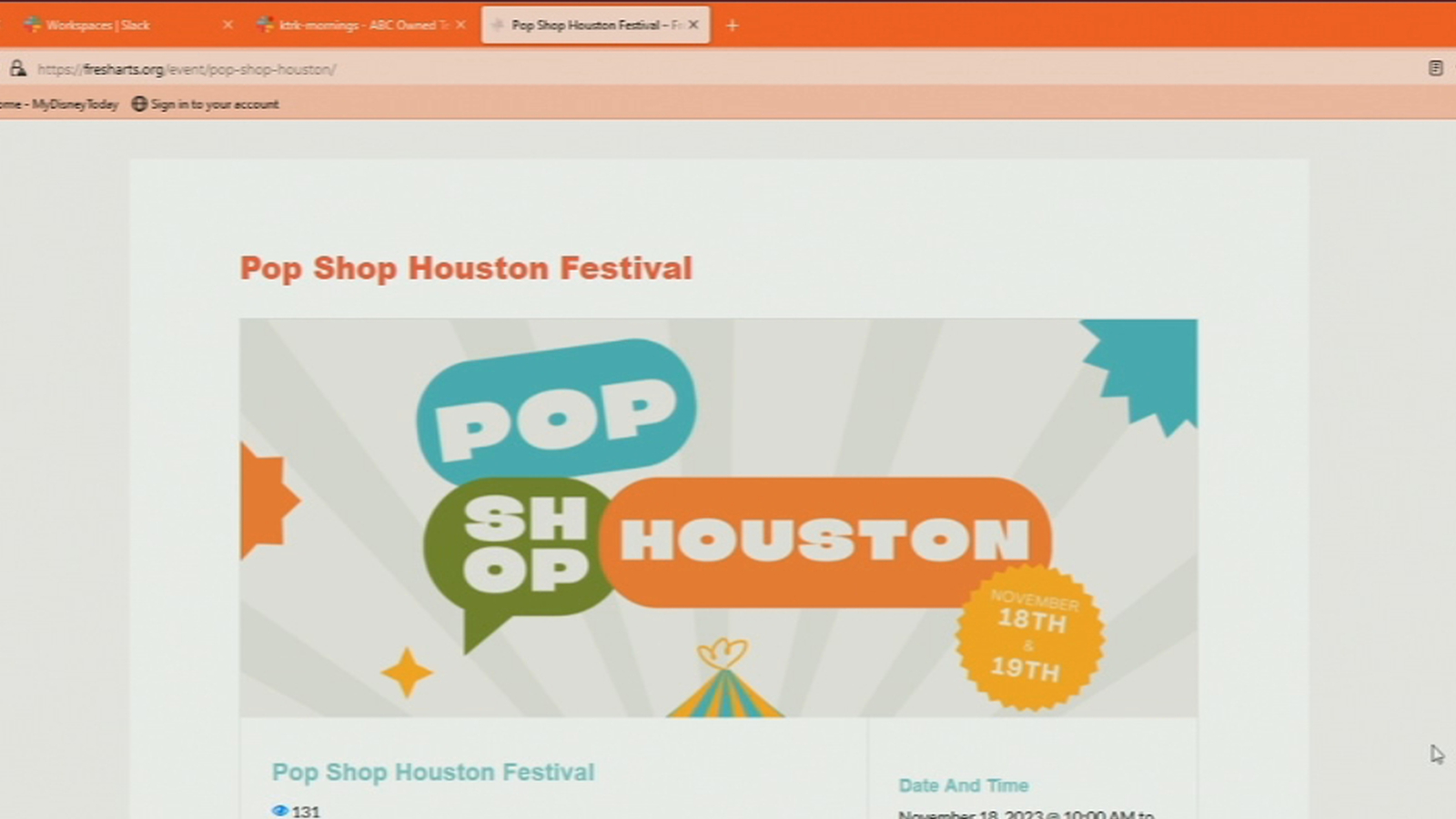Viewport: 1456px width, 819px height.
Task: Click the Pop Shop Houston festival banner image
Action: 719,519
